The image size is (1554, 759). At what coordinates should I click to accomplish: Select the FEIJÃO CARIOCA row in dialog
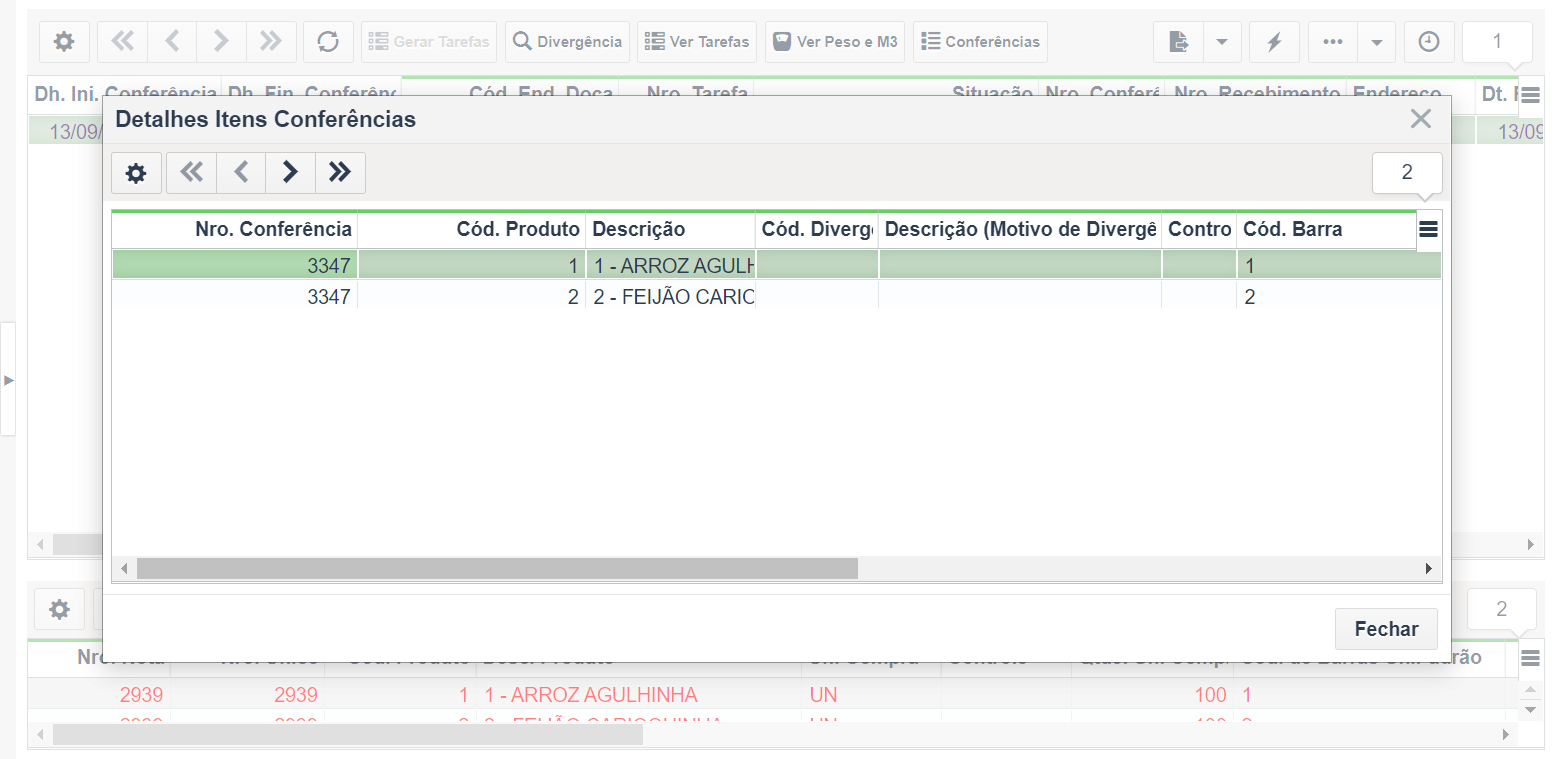point(776,297)
